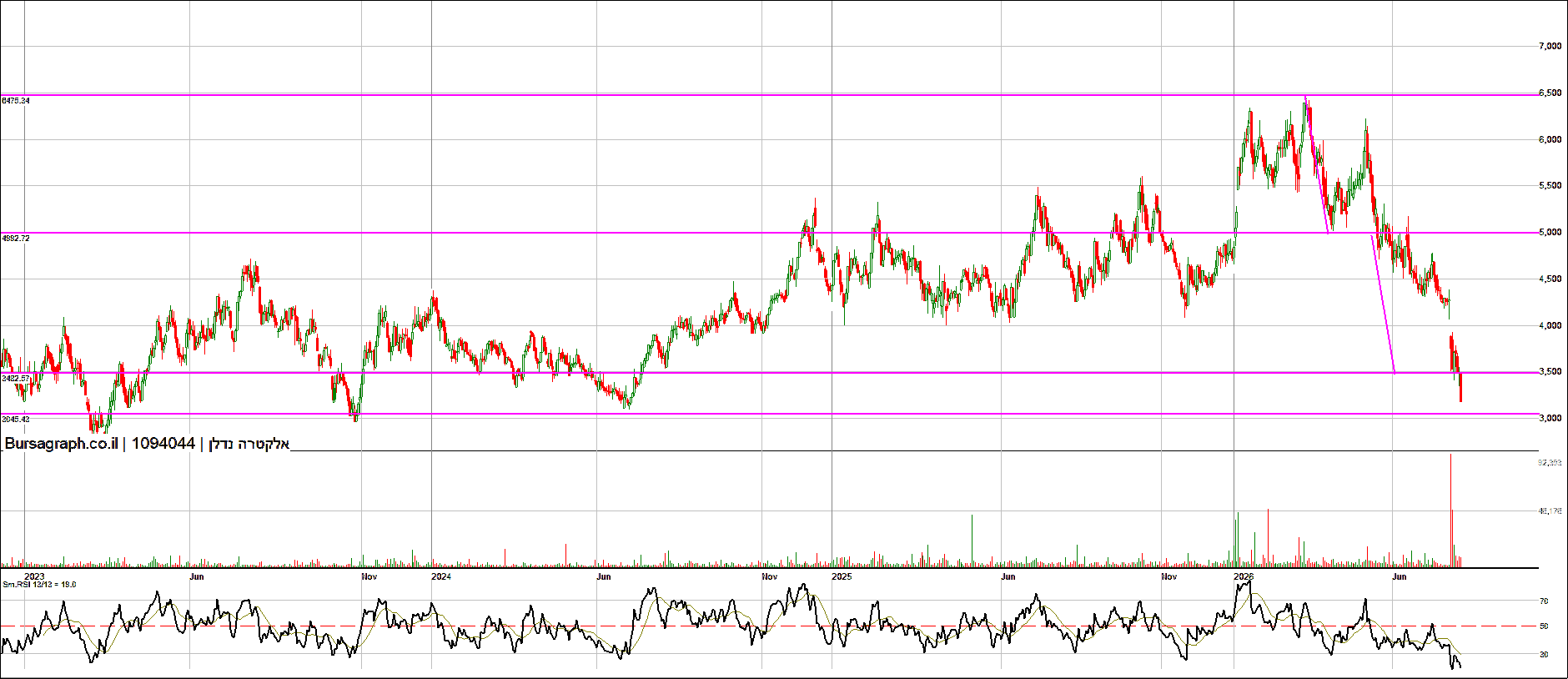Click the 2023 year label on the time axis
Image resolution: width=1568 pixels, height=679 pixels.
[34, 576]
